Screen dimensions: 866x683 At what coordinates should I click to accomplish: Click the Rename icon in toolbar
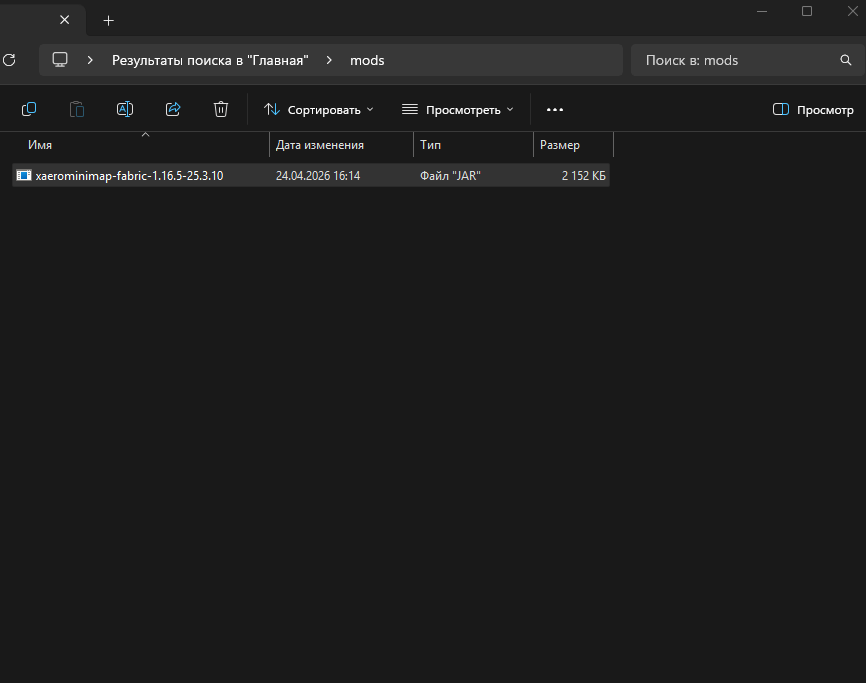(125, 109)
